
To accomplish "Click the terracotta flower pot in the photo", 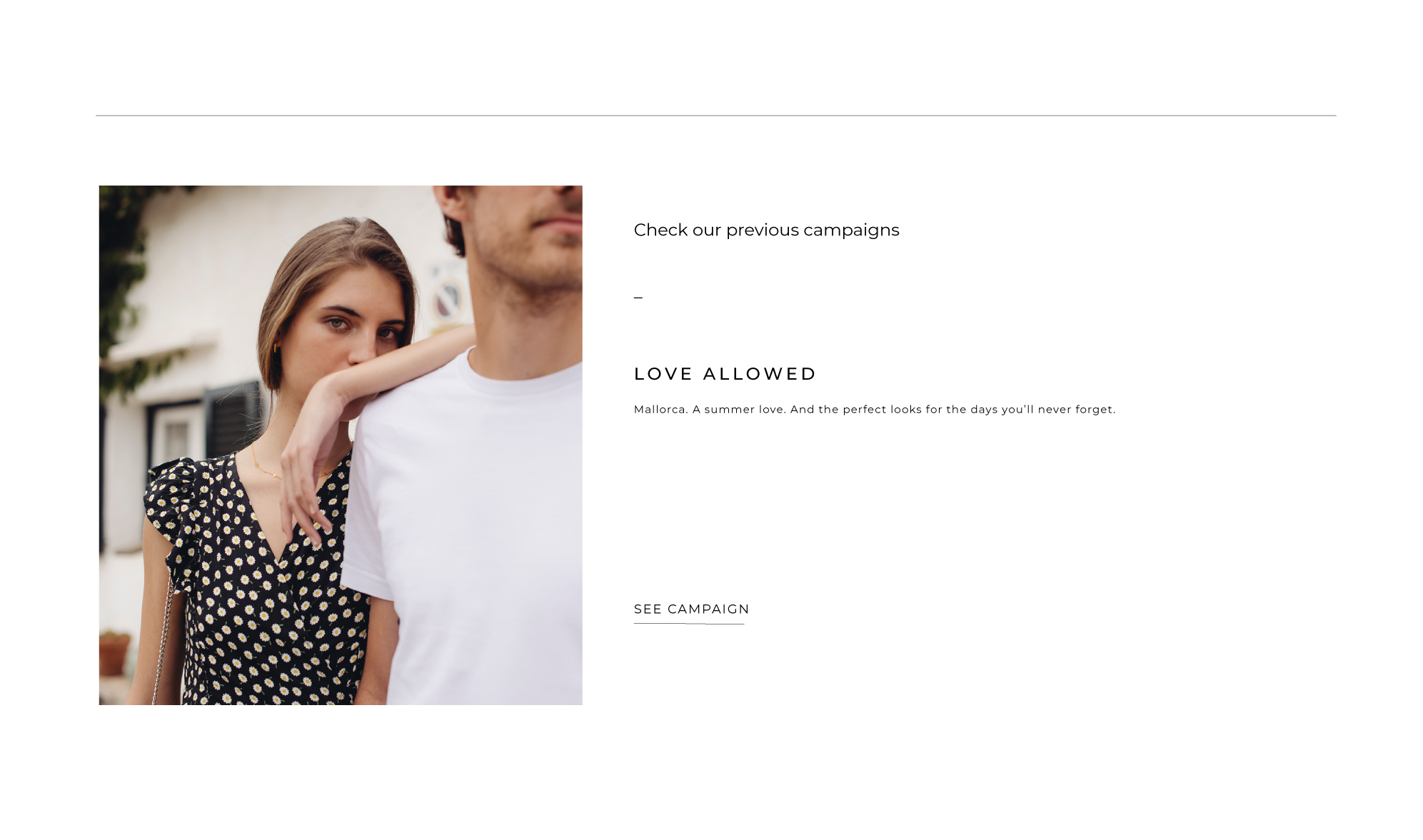I will [x=114, y=653].
